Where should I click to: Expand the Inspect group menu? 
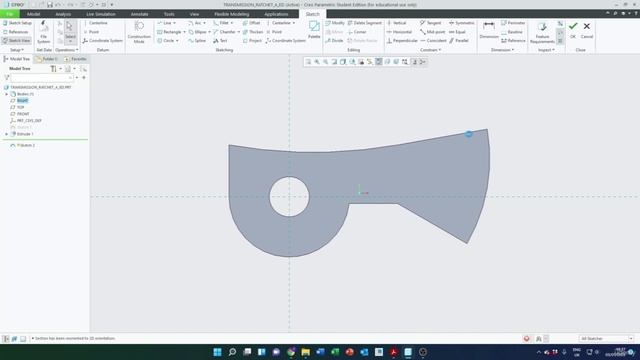546,50
